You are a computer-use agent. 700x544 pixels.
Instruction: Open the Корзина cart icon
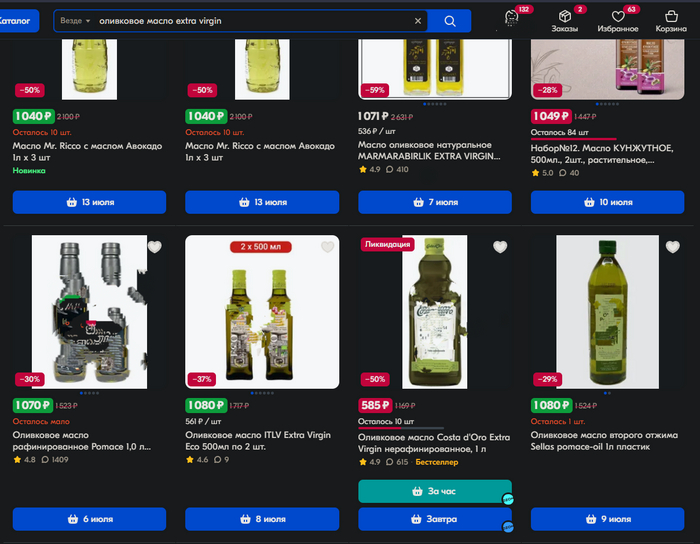[671, 21]
